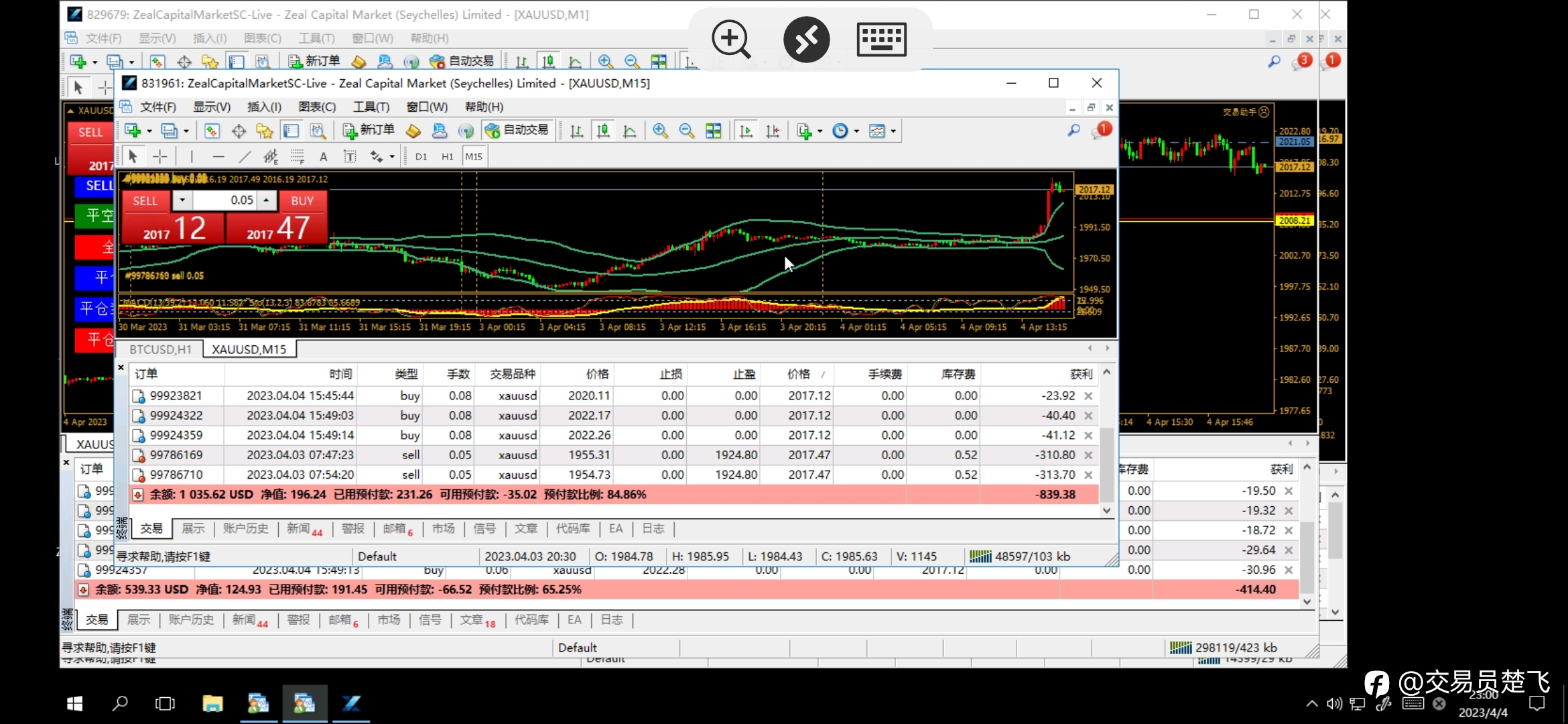Click Signals radio-wave icon in front window toolbar
Viewport: 1568px width, 724px height.
pos(466,131)
